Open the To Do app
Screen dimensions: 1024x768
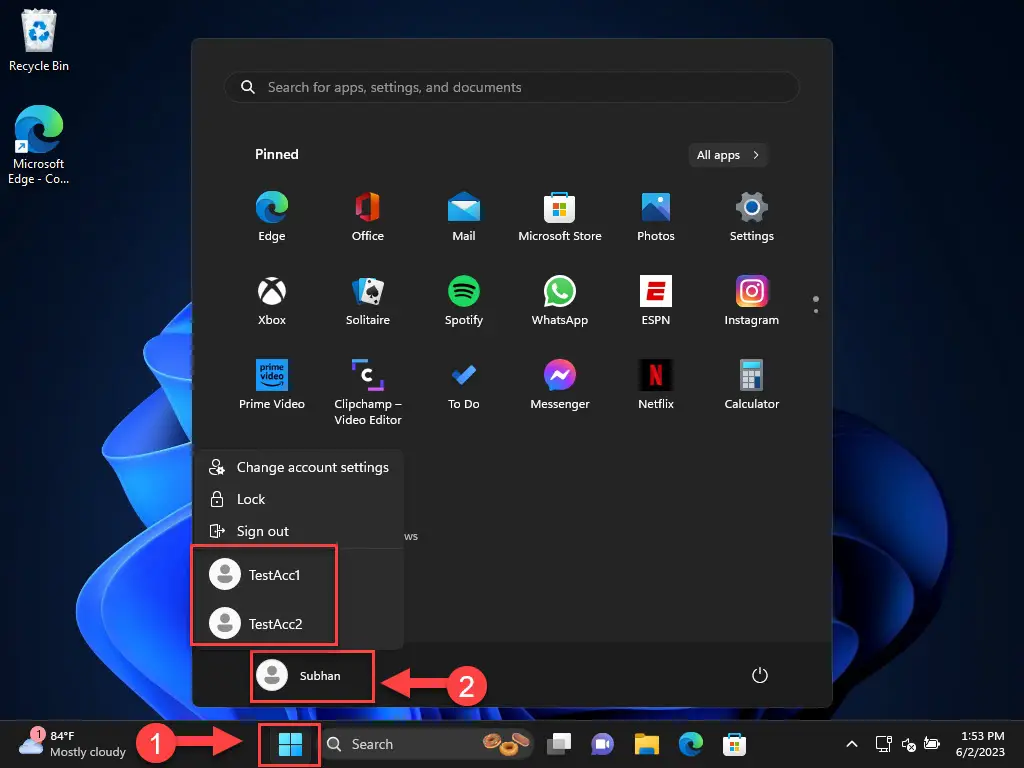[x=464, y=385]
